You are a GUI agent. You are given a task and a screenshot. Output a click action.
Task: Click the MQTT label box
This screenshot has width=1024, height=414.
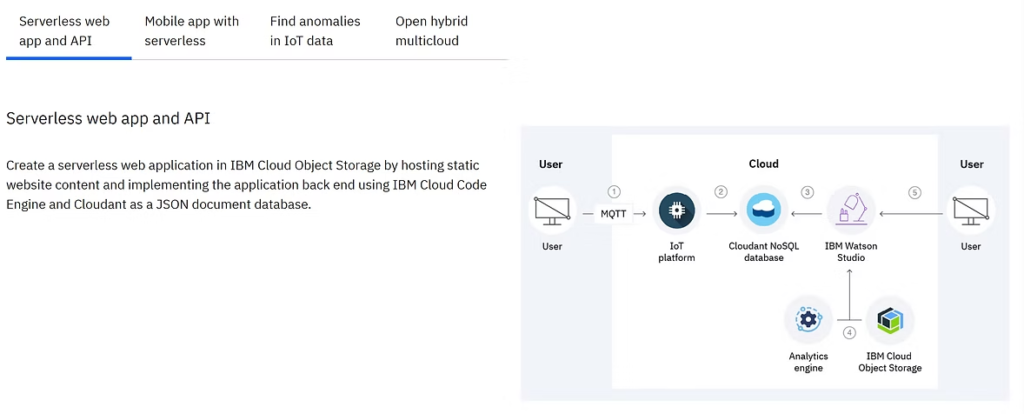point(613,214)
